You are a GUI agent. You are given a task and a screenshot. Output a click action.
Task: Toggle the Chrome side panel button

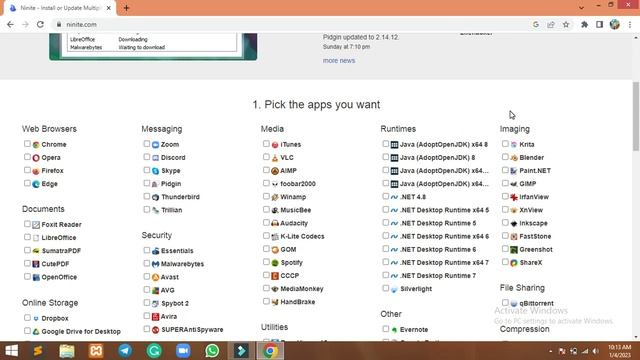pos(599,24)
